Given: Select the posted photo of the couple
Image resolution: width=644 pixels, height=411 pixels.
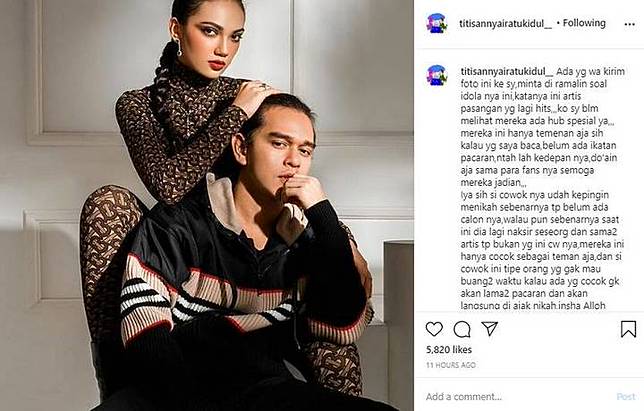Looking at the screenshot, I should 207,205.
